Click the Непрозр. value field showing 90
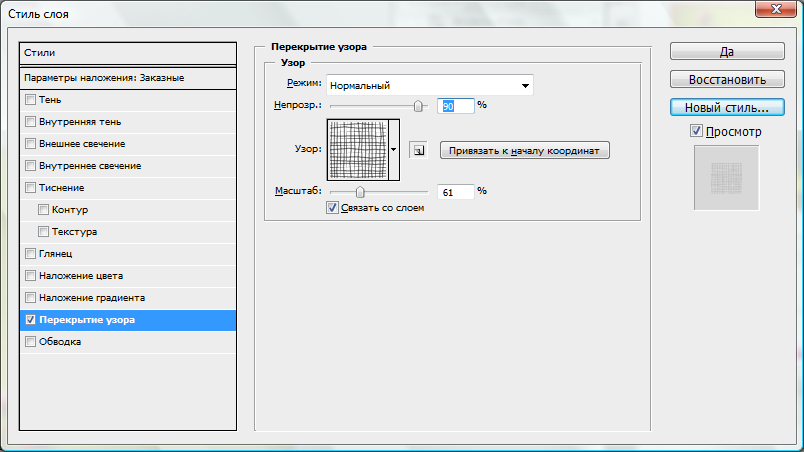 pyautogui.click(x=456, y=106)
